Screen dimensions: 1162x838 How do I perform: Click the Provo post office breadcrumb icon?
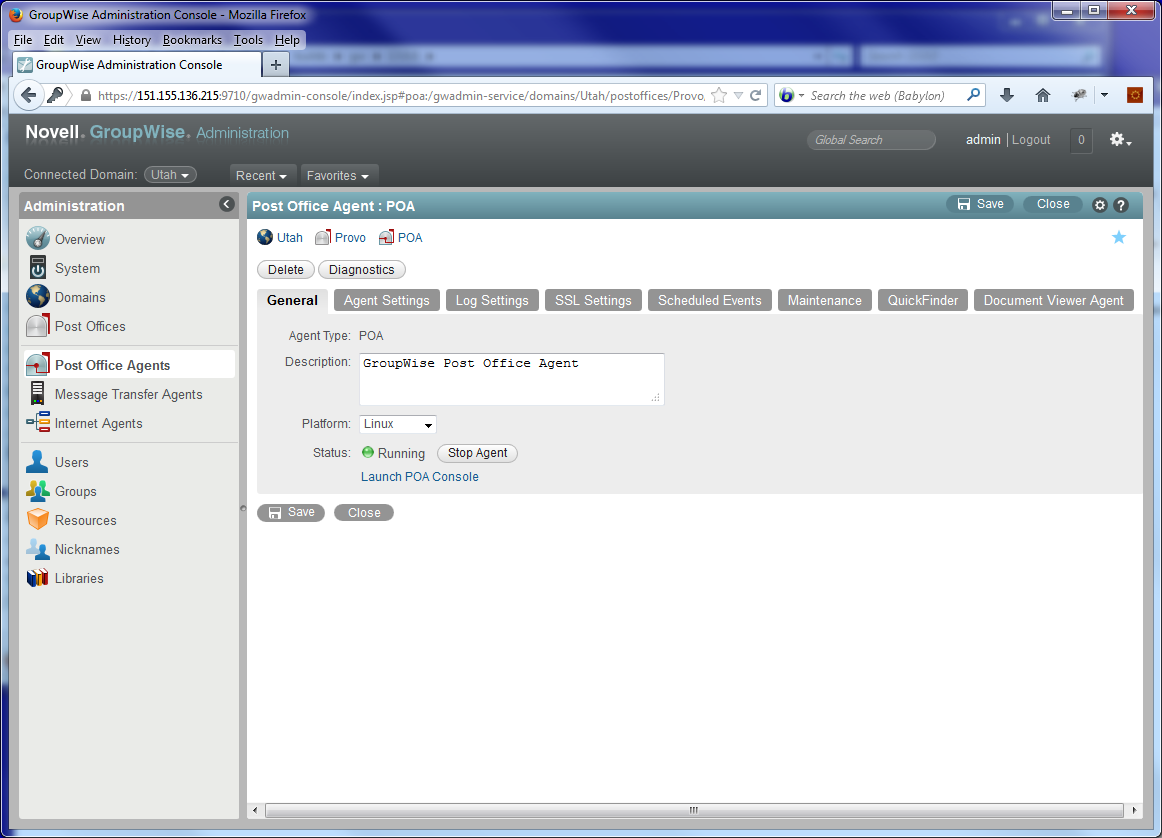pos(322,237)
